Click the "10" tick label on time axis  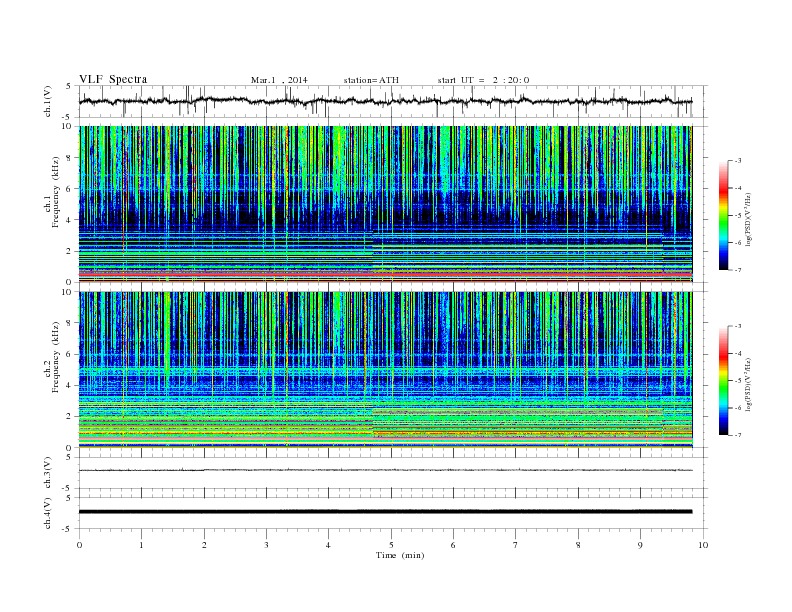(x=703, y=545)
